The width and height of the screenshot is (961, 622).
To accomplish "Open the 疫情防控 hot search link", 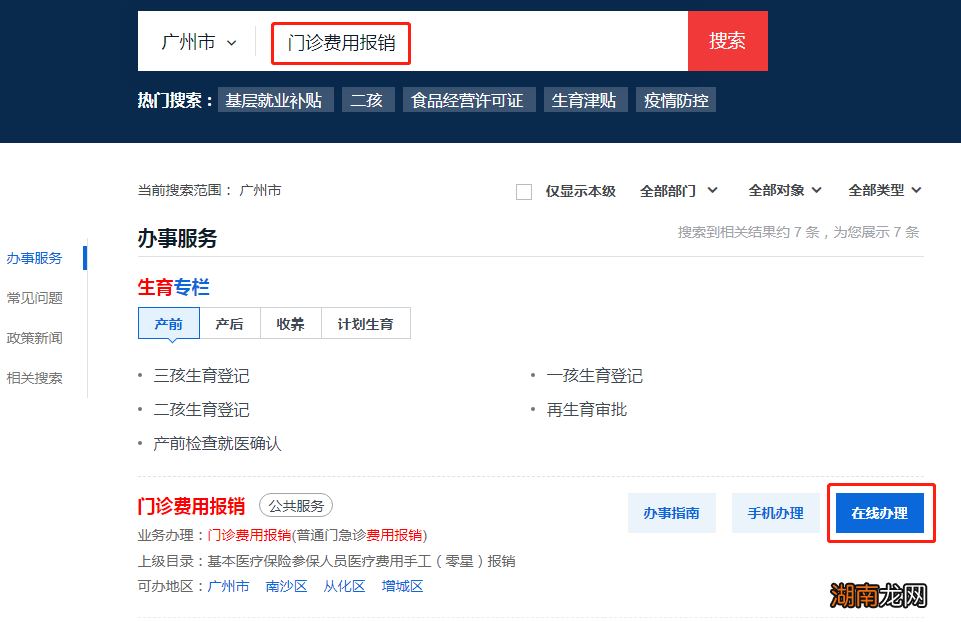I will 675,99.
